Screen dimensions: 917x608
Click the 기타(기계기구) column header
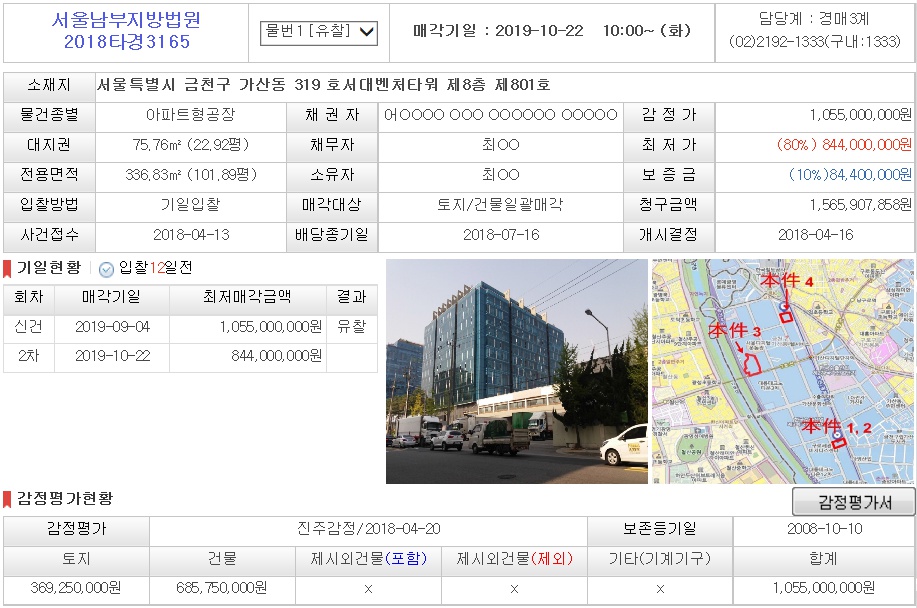tap(660, 559)
